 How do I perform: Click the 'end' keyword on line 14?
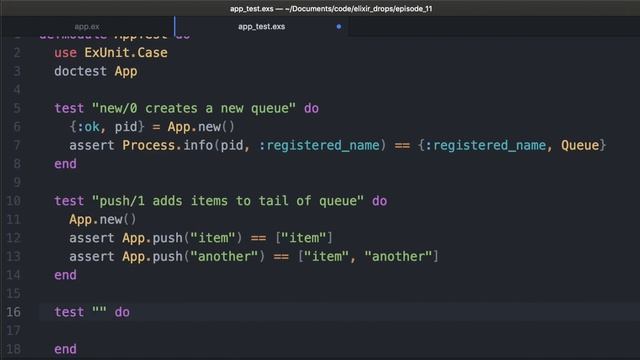tap(65, 275)
